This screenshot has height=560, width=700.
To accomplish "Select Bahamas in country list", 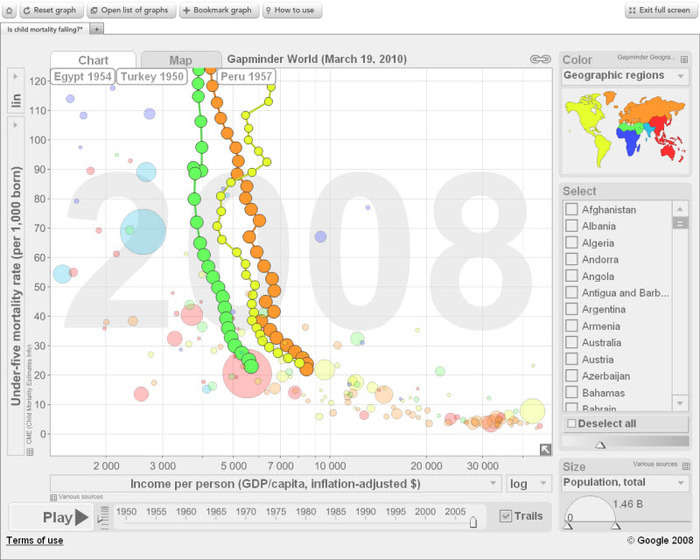I will click(x=603, y=393).
